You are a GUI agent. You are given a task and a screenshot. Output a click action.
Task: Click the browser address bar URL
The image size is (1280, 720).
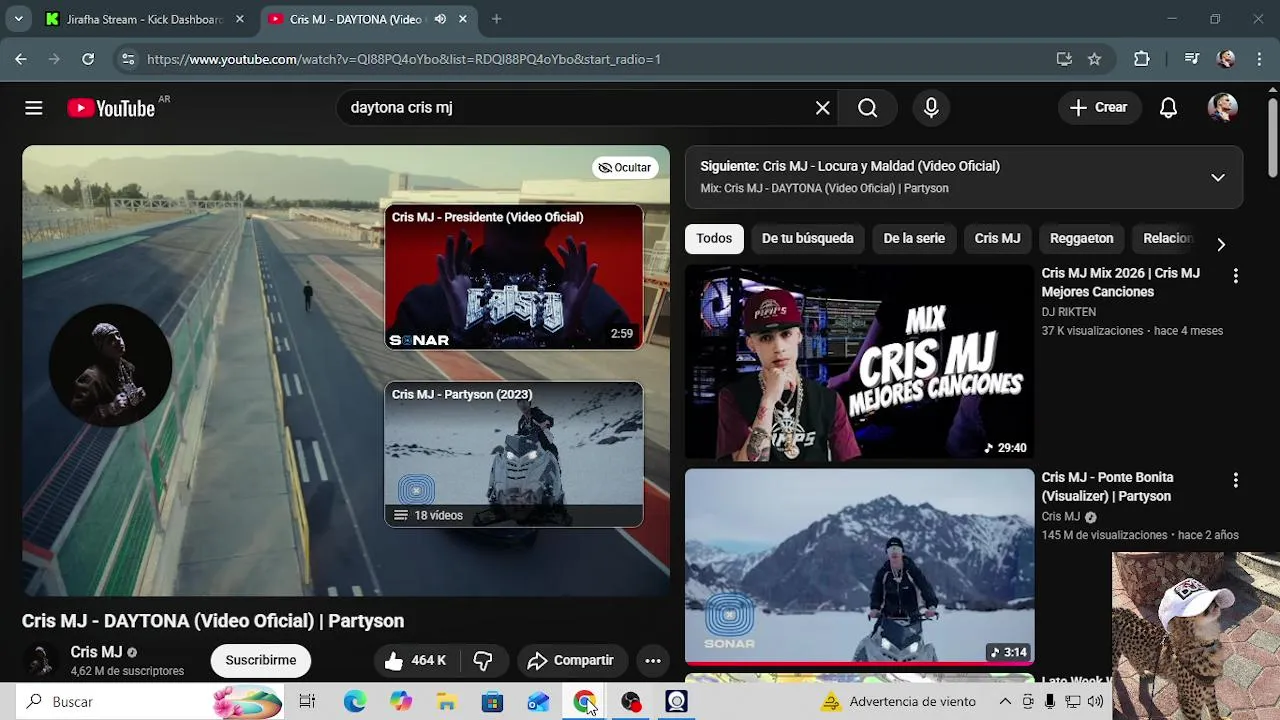pos(404,59)
